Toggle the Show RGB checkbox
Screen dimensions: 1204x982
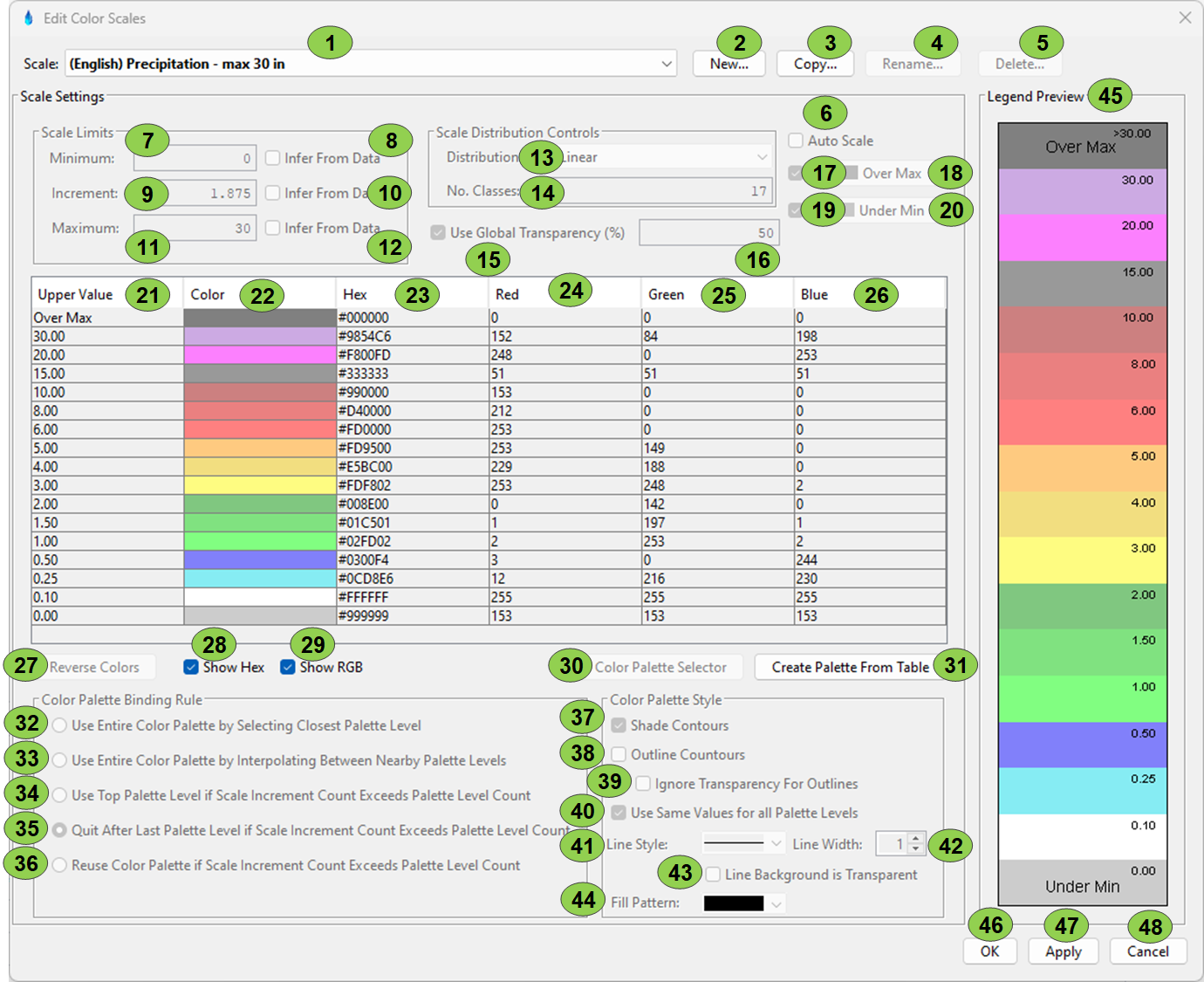[287, 667]
